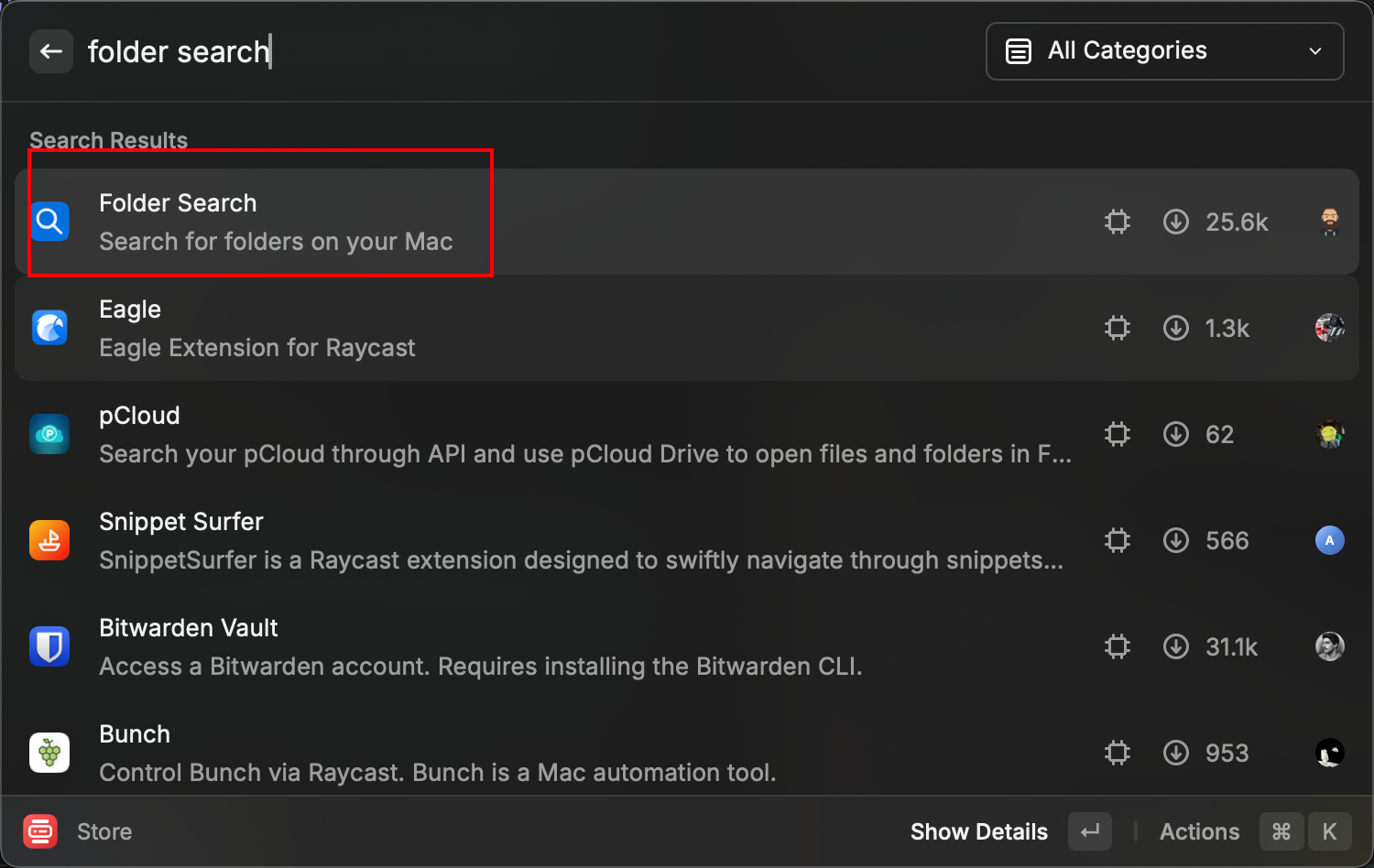Click the Bitwarden Vault shield icon
Viewport: 1374px width, 868px height.
49,646
